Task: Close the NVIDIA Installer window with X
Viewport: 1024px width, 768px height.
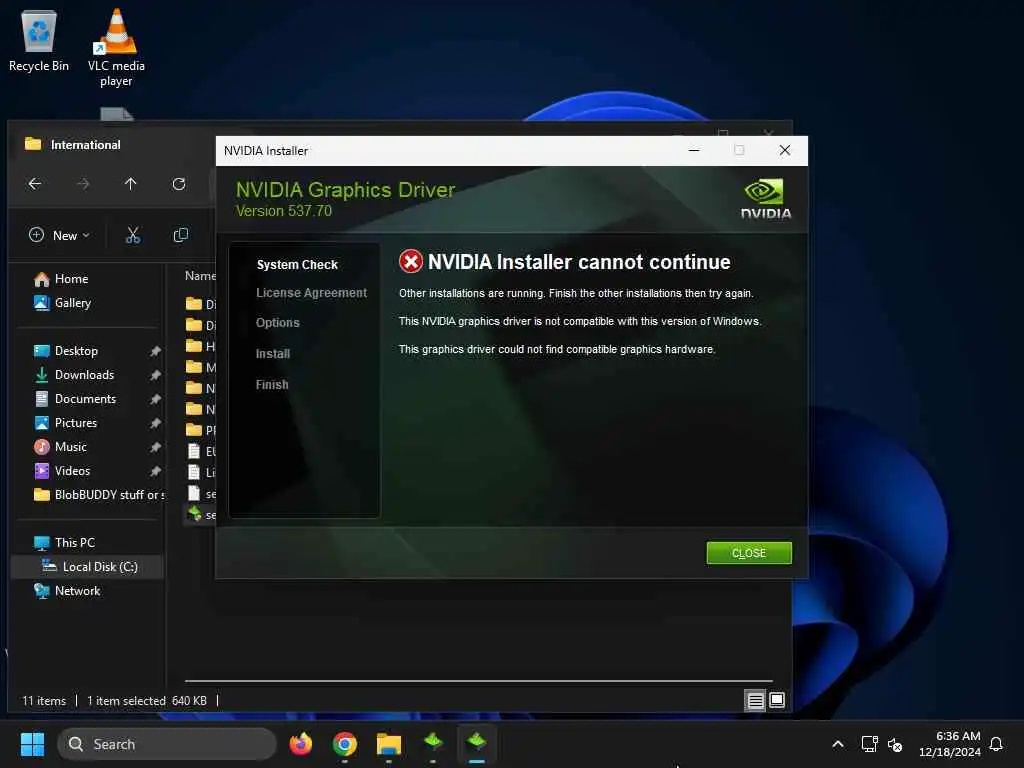Action: (784, 150)
